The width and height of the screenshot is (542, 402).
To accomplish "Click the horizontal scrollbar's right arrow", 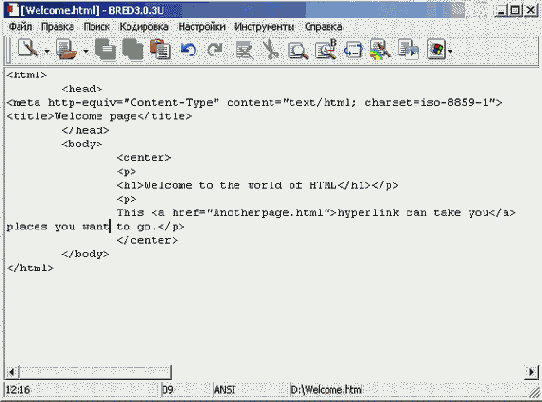I will click(x=531, y=372).
